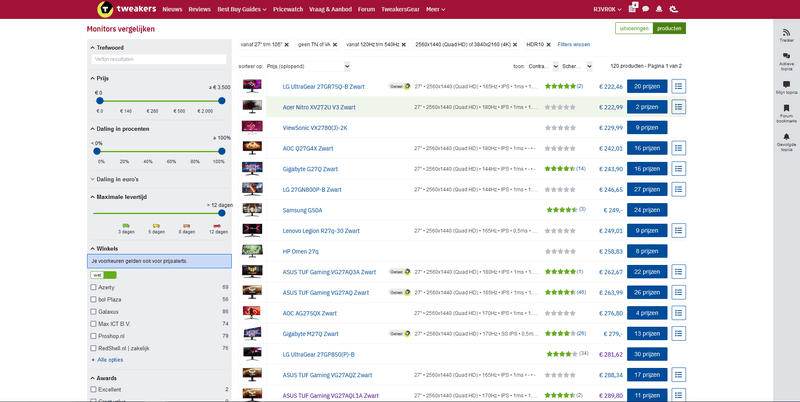Remove the resolution Quad HD/4K filter chip
The width and height of the screenshot is (800, 402).
515,45
